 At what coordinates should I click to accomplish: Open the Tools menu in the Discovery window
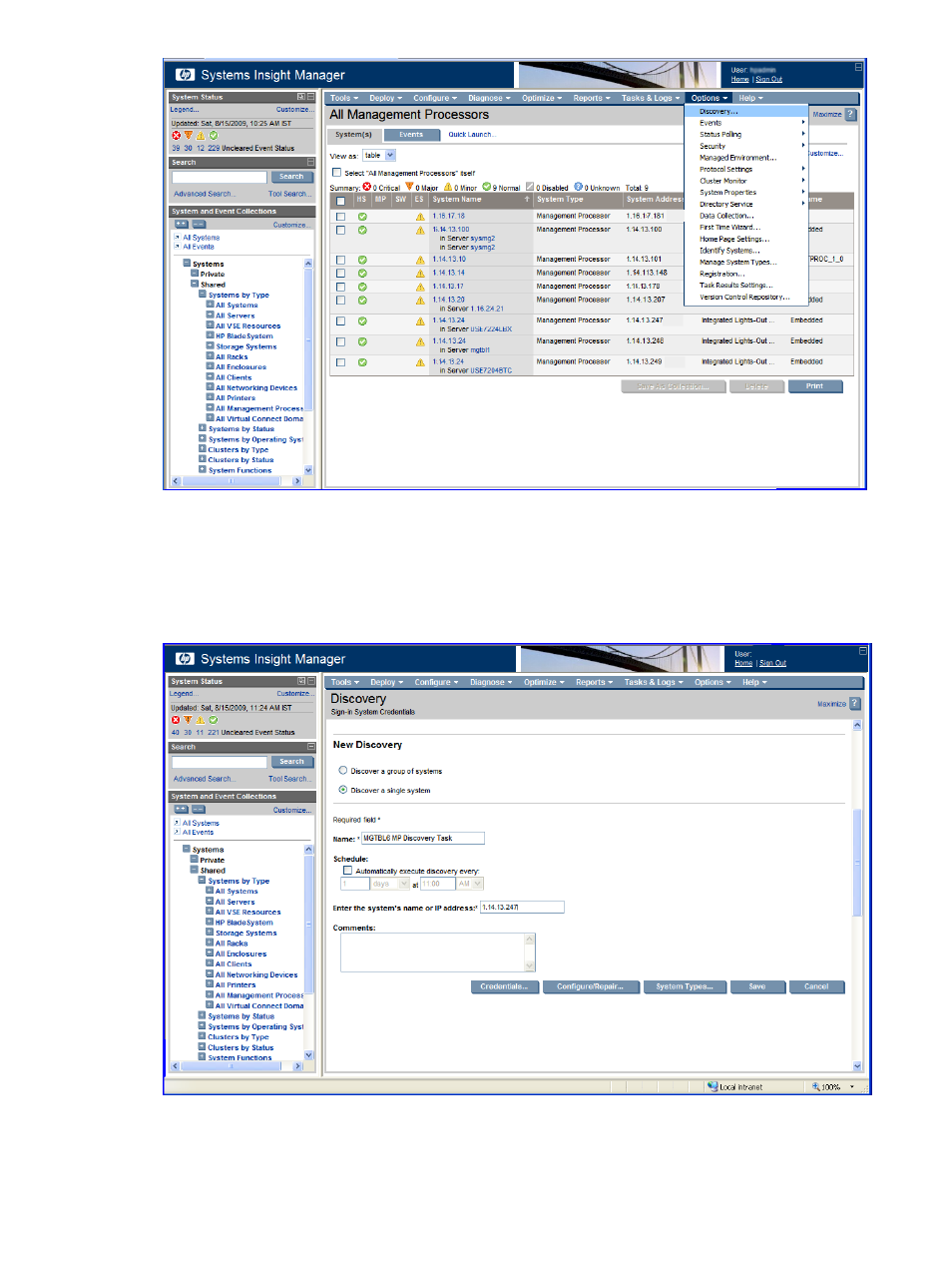click(344, 683)
